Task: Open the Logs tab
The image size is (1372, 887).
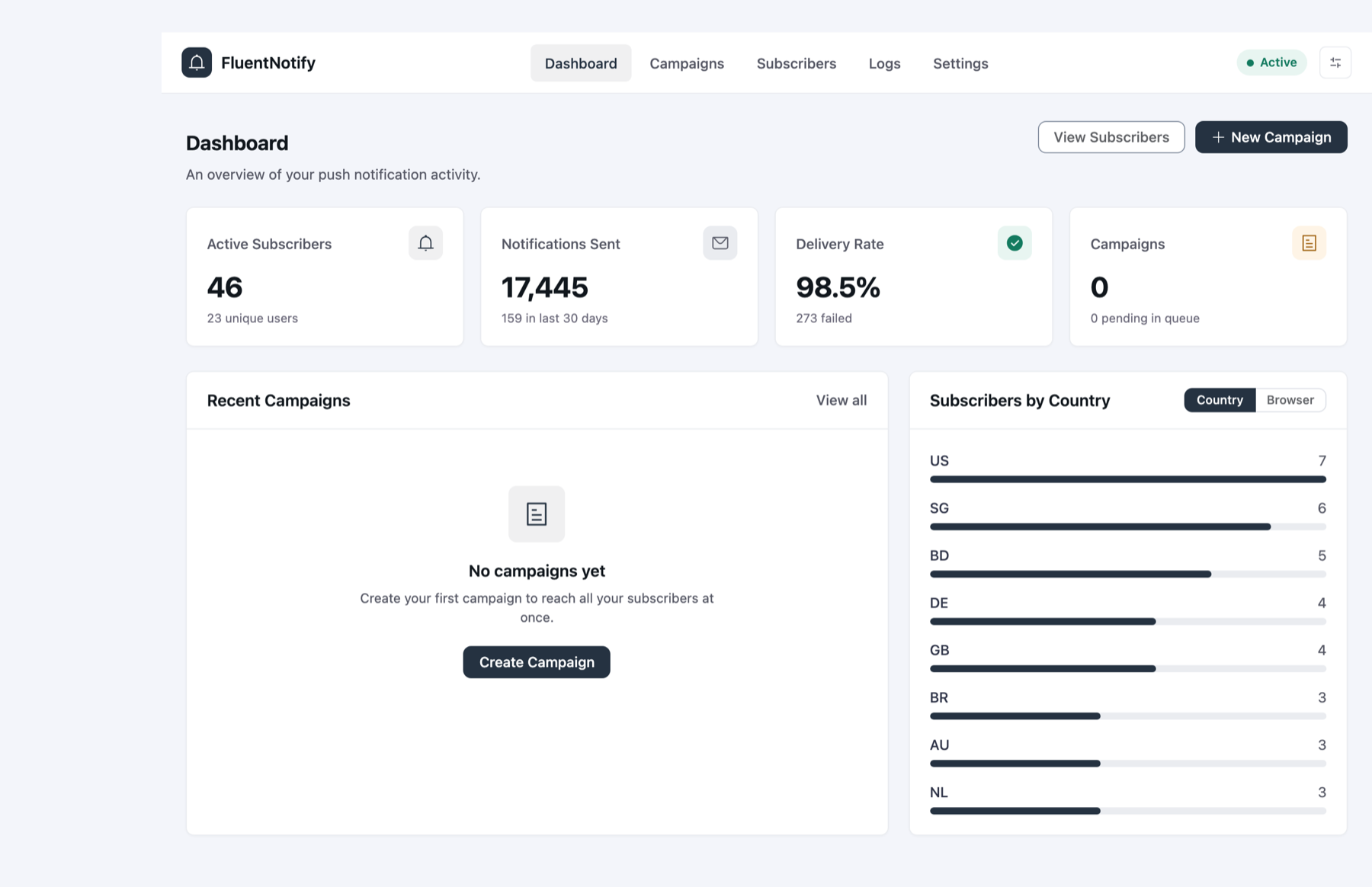Action: click(x=884, y=63)
